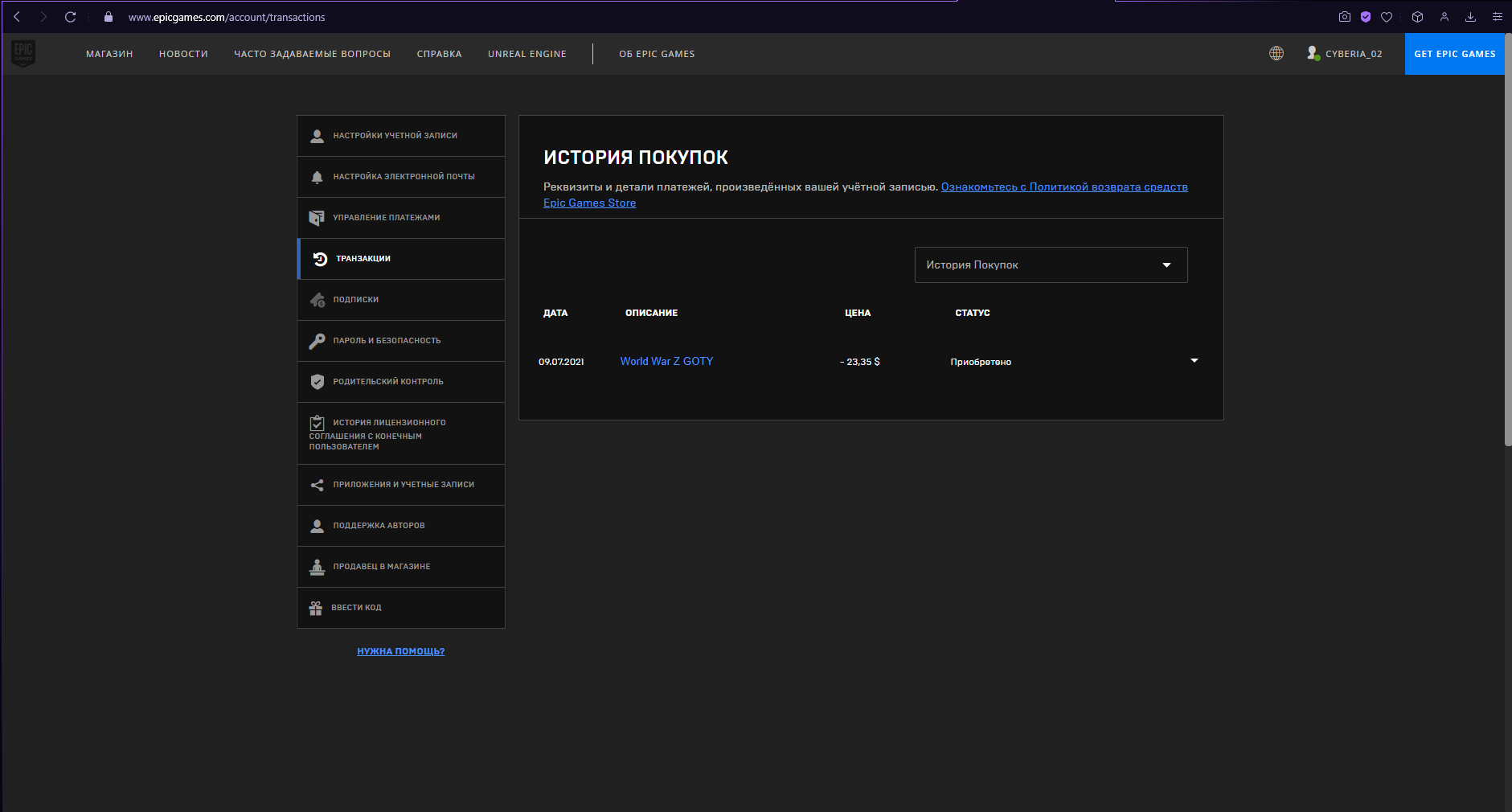1512x812 pixels.
Task: Click the ДАТА column header
Action: point(555,313)
